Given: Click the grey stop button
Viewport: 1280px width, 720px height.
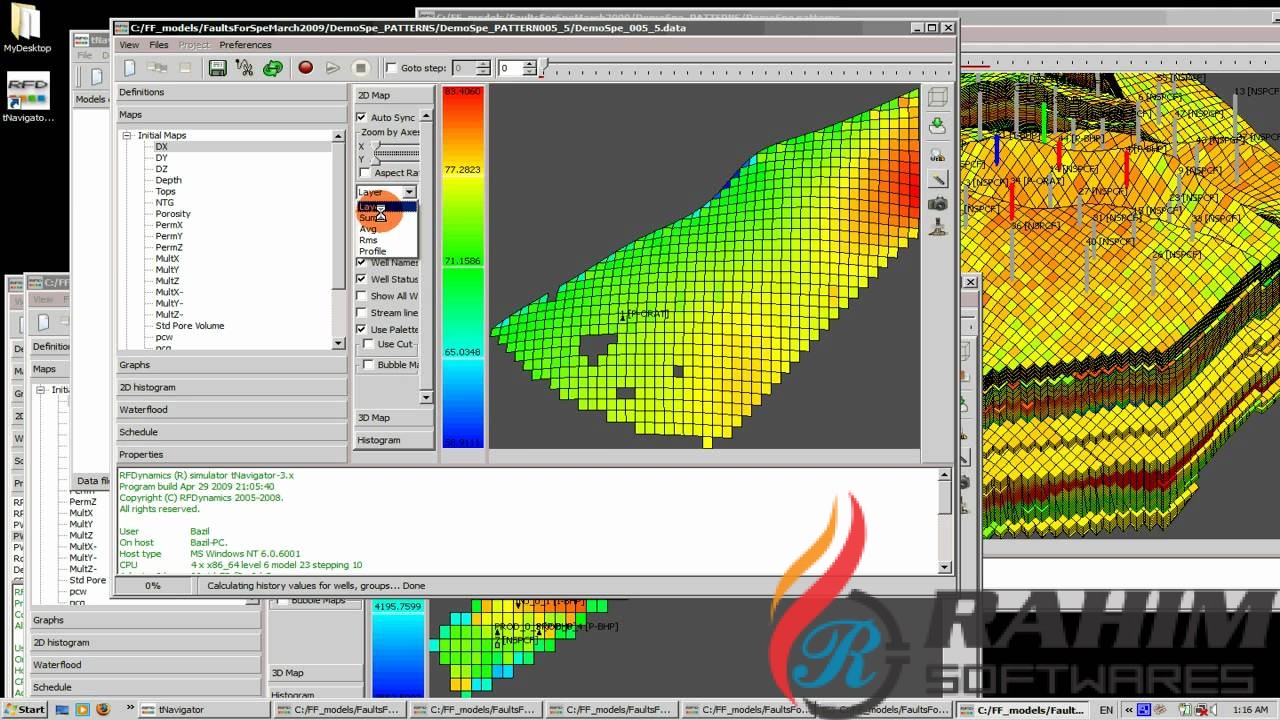Looking at the screenshot, I should (361, 68).
